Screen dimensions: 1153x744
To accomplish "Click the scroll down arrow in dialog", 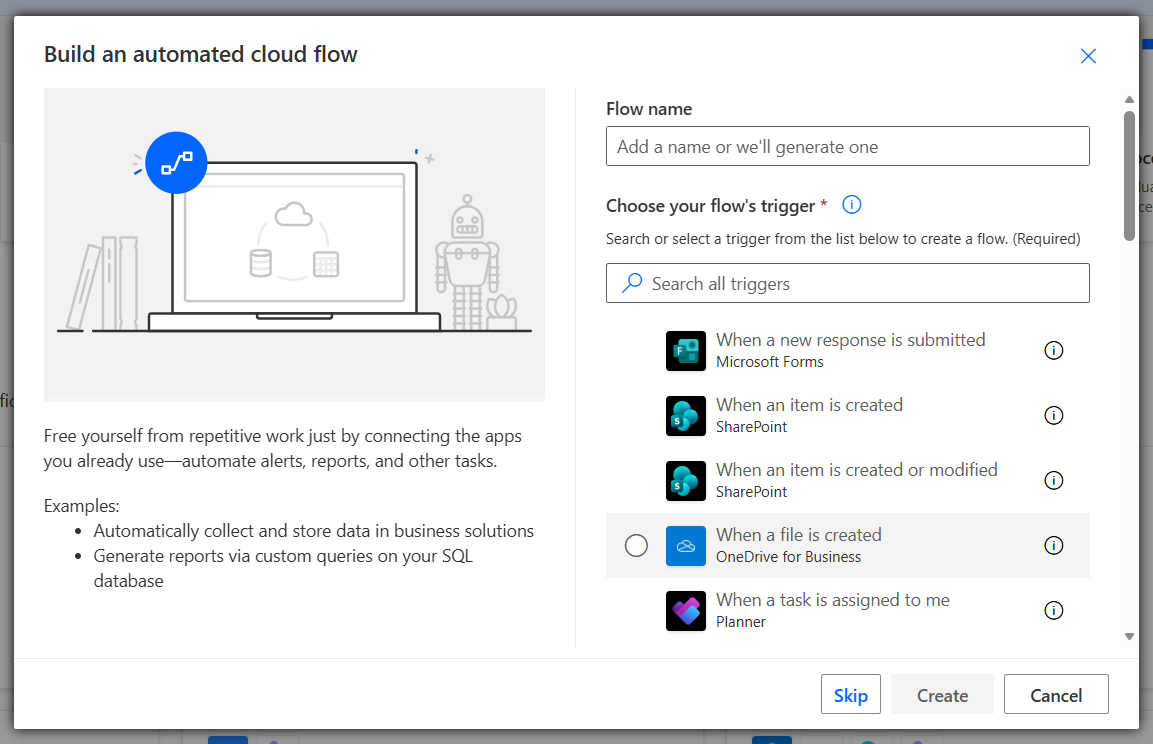I will pos(1129,637).
